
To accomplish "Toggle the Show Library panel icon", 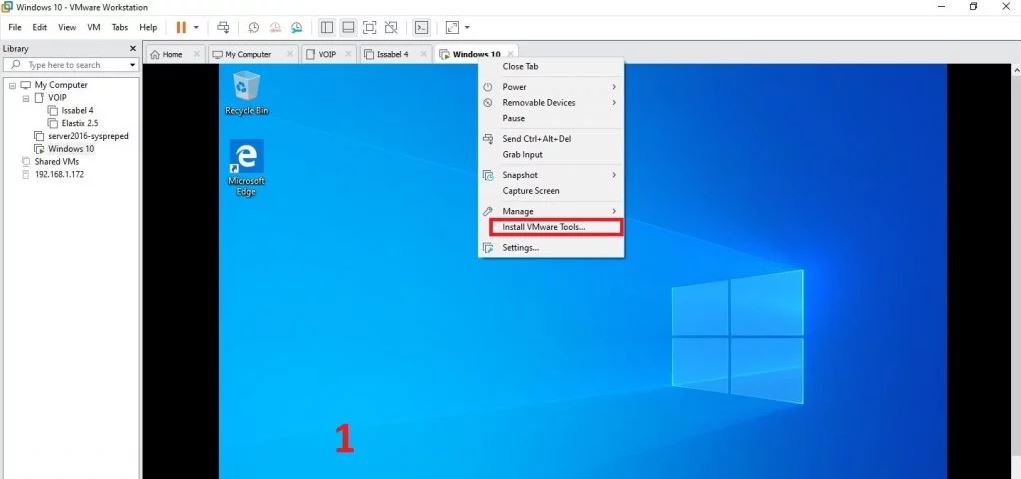I will (327, 27).
